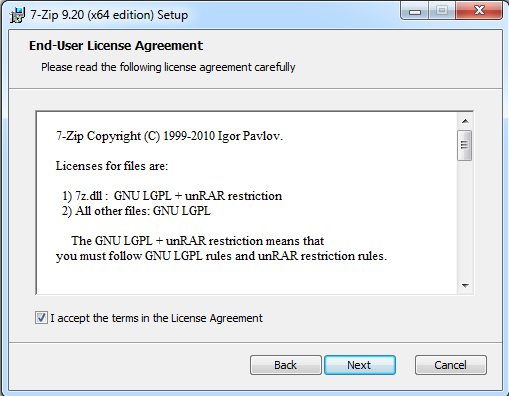Click the '7z.dll : GNU LGPL' license line
509x396 pixels.
pos(172,196)
